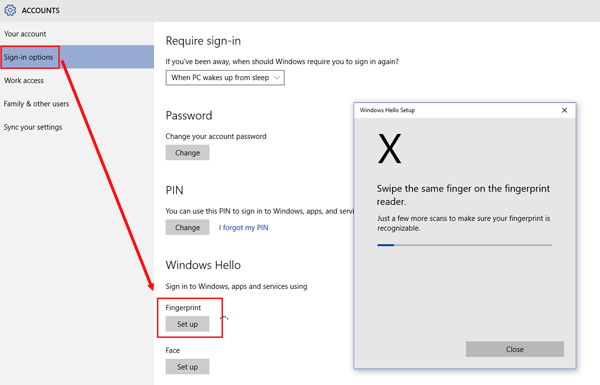Screen dimensions: 600x385
Task: Click Close button in Windows Hello Setup
Action: 515,349
